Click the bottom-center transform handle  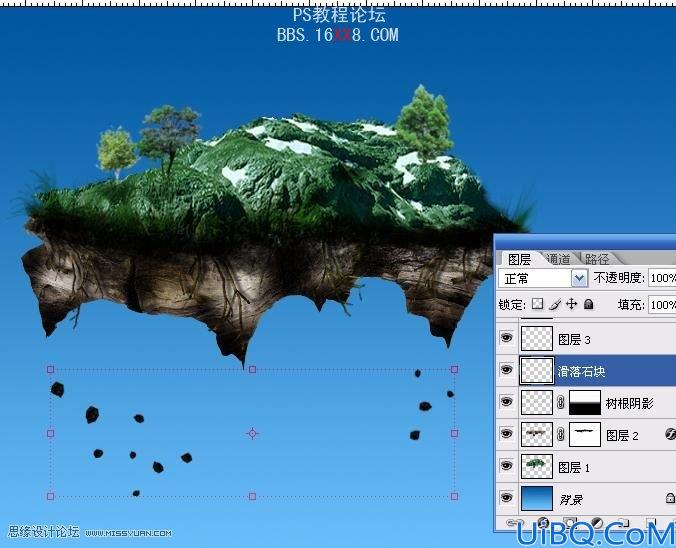point(253,497)
